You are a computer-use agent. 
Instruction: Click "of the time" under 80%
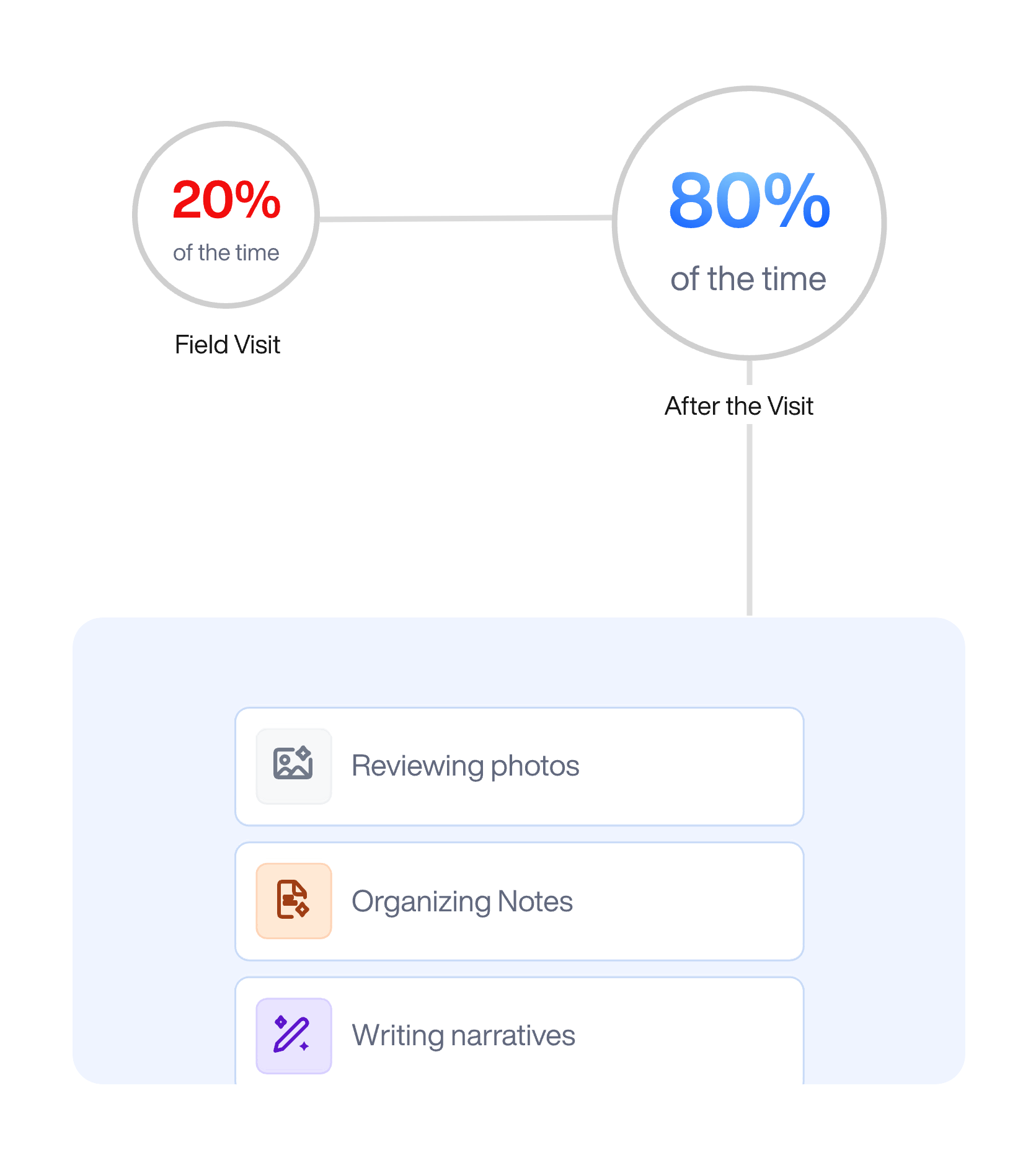(x=748, y=278)
